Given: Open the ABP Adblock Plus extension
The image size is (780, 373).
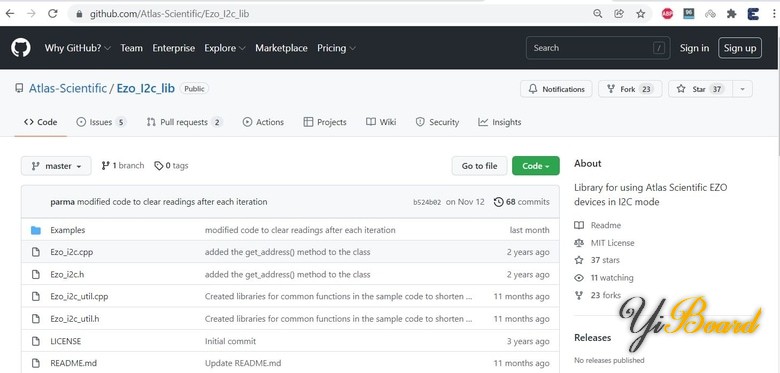Looking at the screenshot, I should (x=667, y=14).
